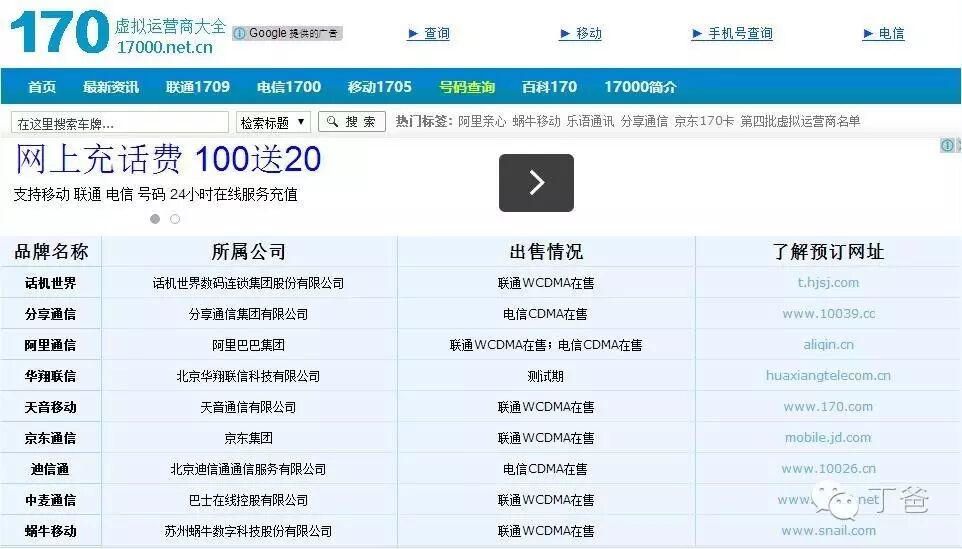Open the mobile.jd.com link
The height and width of the screenshot is (549, 962).
click(828, 437)
